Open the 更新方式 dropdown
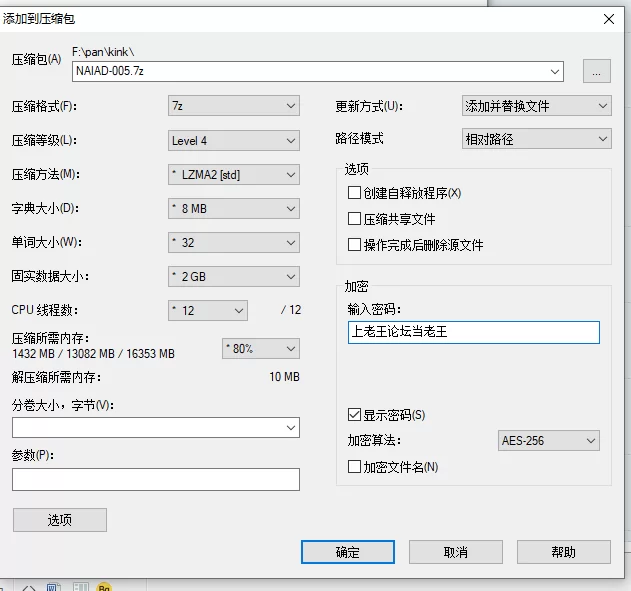 pyautogui.click(x=536, y=106)
